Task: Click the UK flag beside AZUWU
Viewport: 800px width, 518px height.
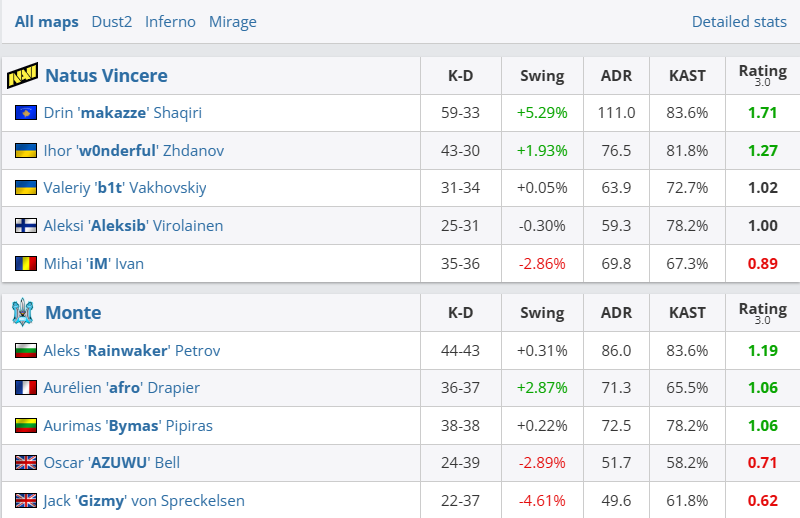Action: [x=25, y=463]
